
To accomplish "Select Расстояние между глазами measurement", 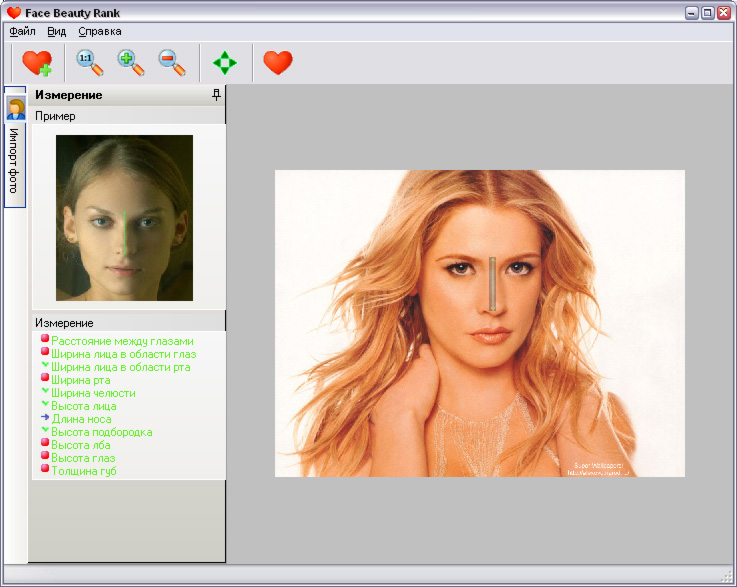I will coord(122,341).
